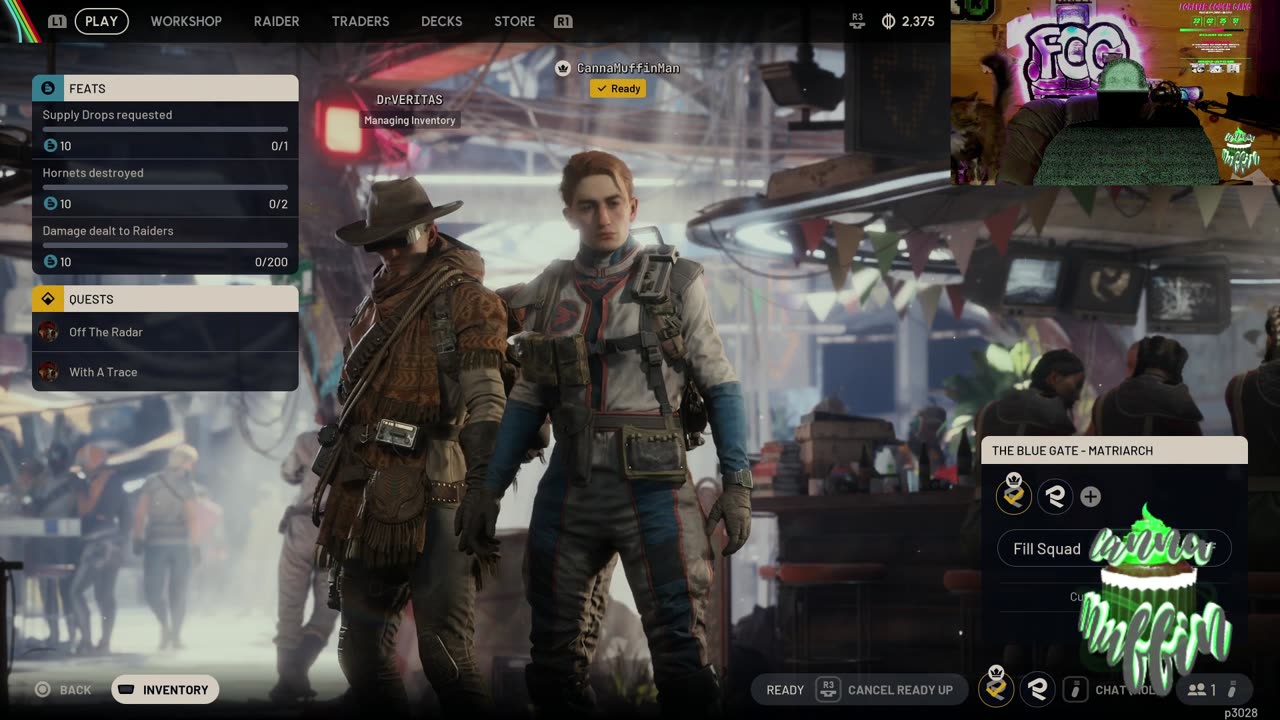
Task: Click the DrVERITAS player name
Action: [409, 100]
